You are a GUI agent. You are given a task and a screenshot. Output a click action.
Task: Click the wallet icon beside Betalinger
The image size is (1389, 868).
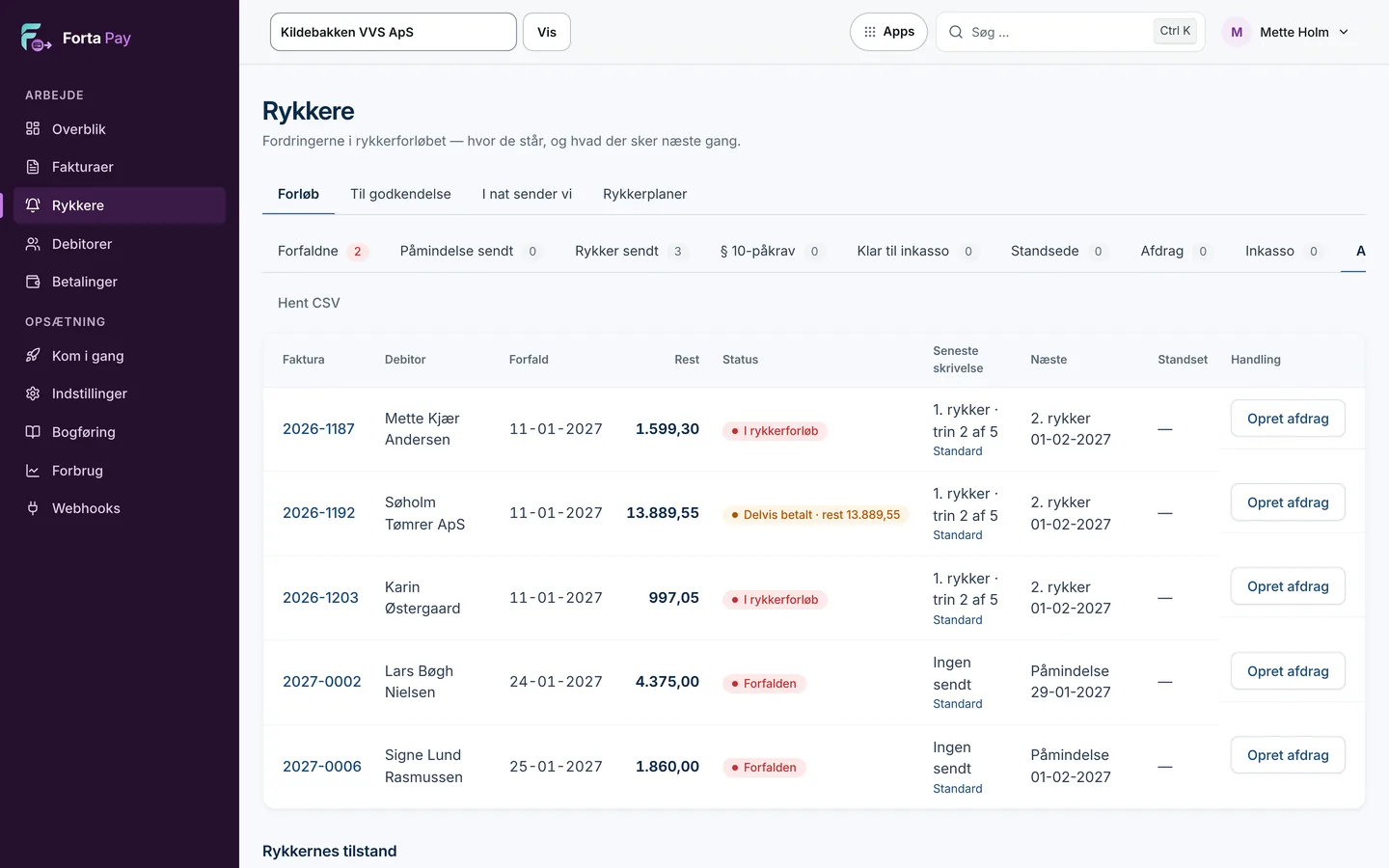(x=33, y=282)
